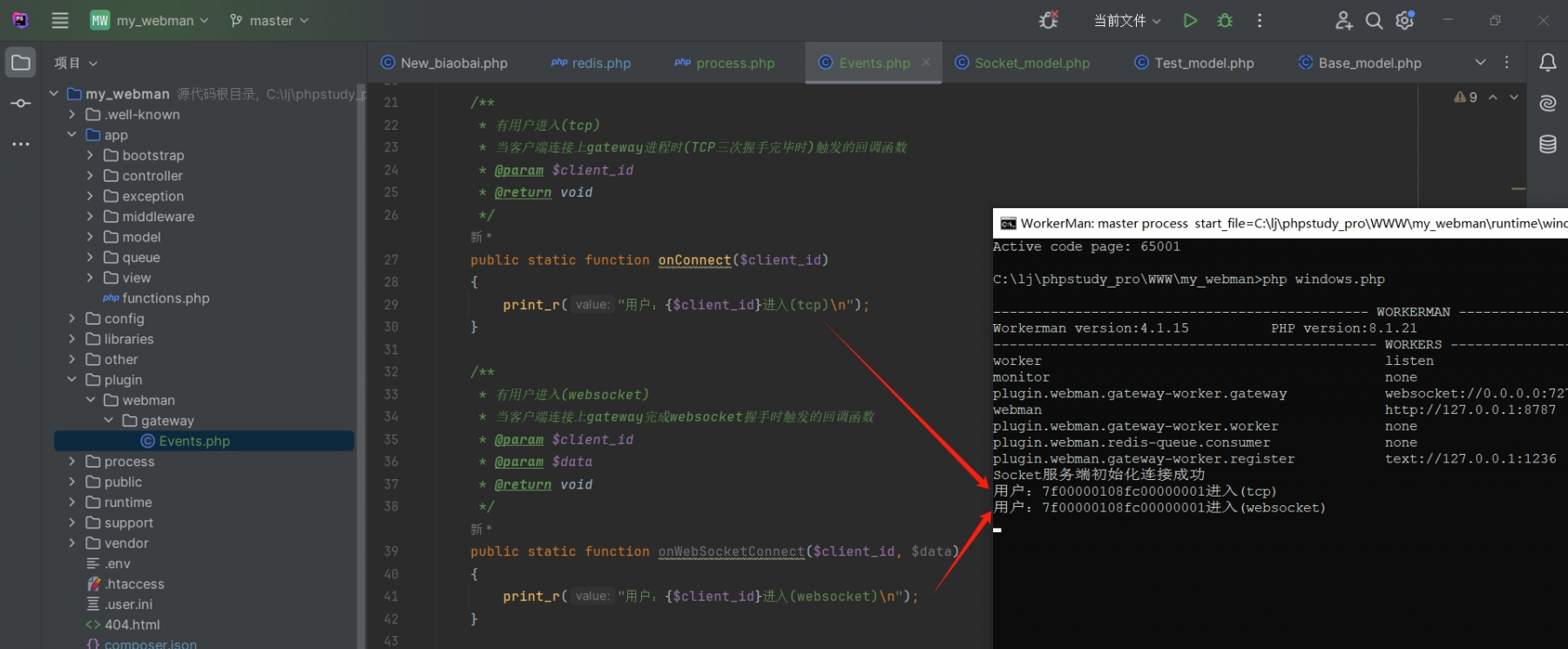Open the Database tool window icon

click(1548, 144)
